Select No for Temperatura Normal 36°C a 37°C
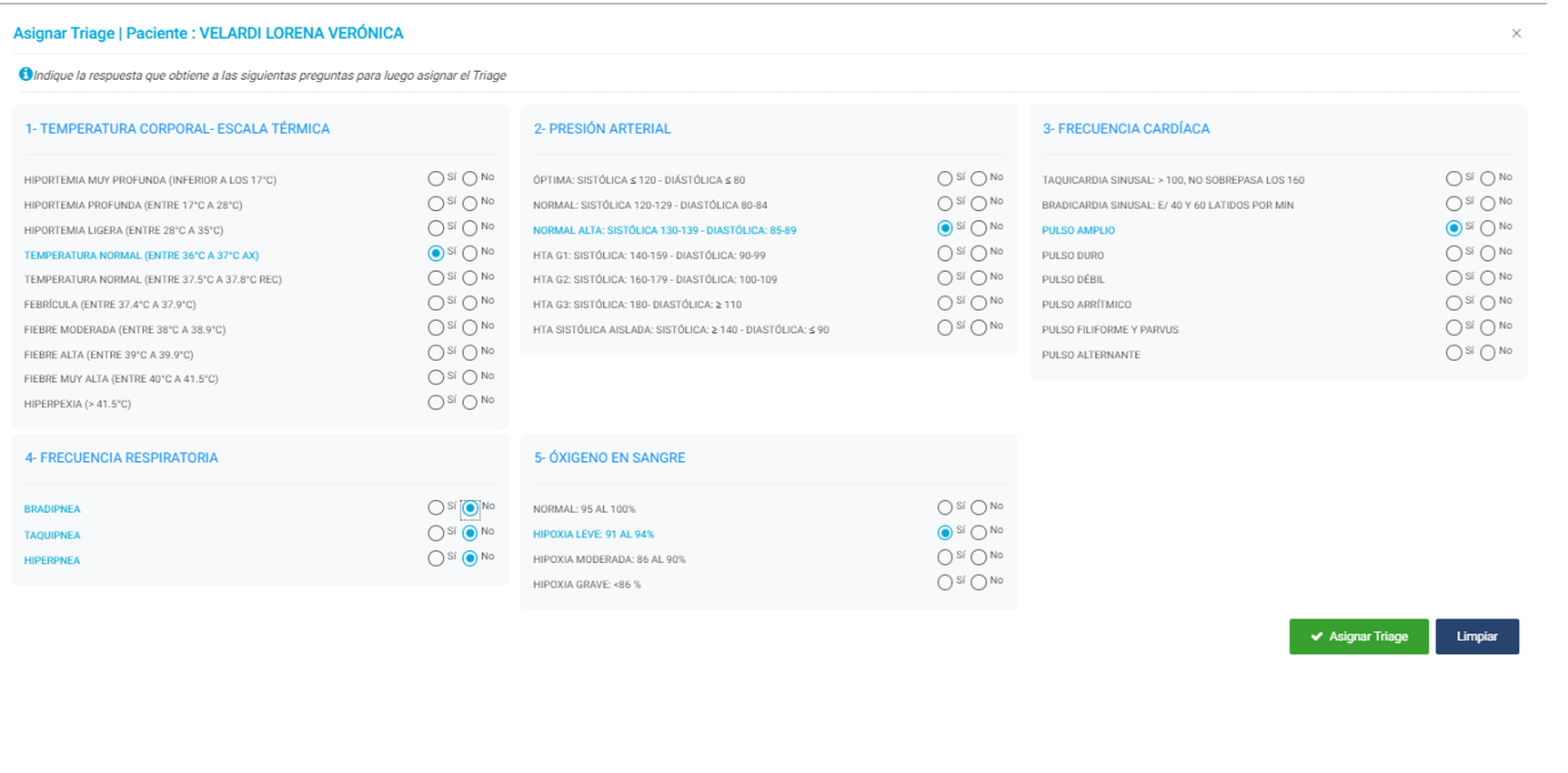 [x=469, y=254]
